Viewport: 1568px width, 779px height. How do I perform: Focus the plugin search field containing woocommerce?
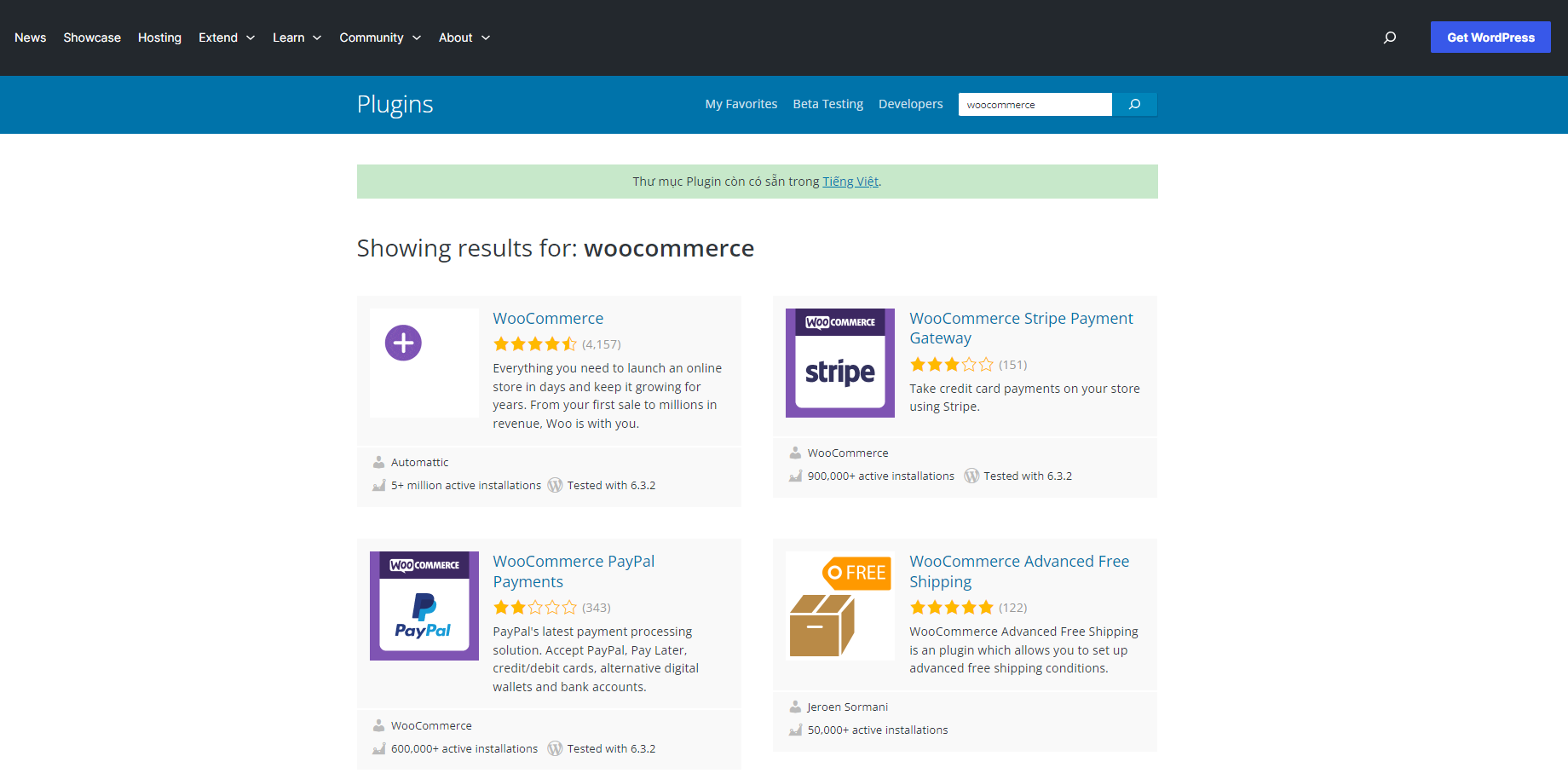click(1035, 104)
